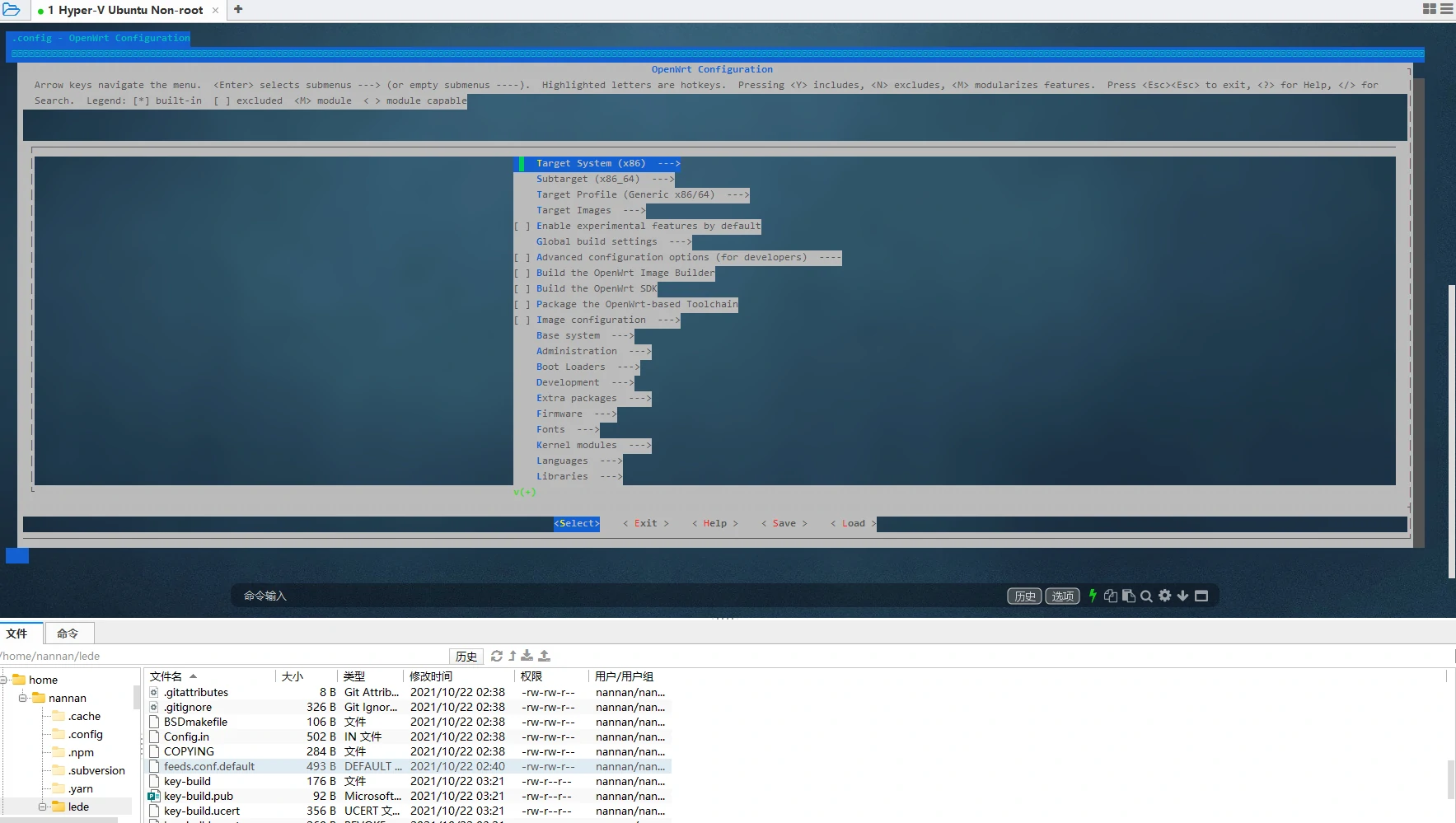Collapse the lede tree node
The width and height of the screenshot is (1456, 823).
(42, 807)
